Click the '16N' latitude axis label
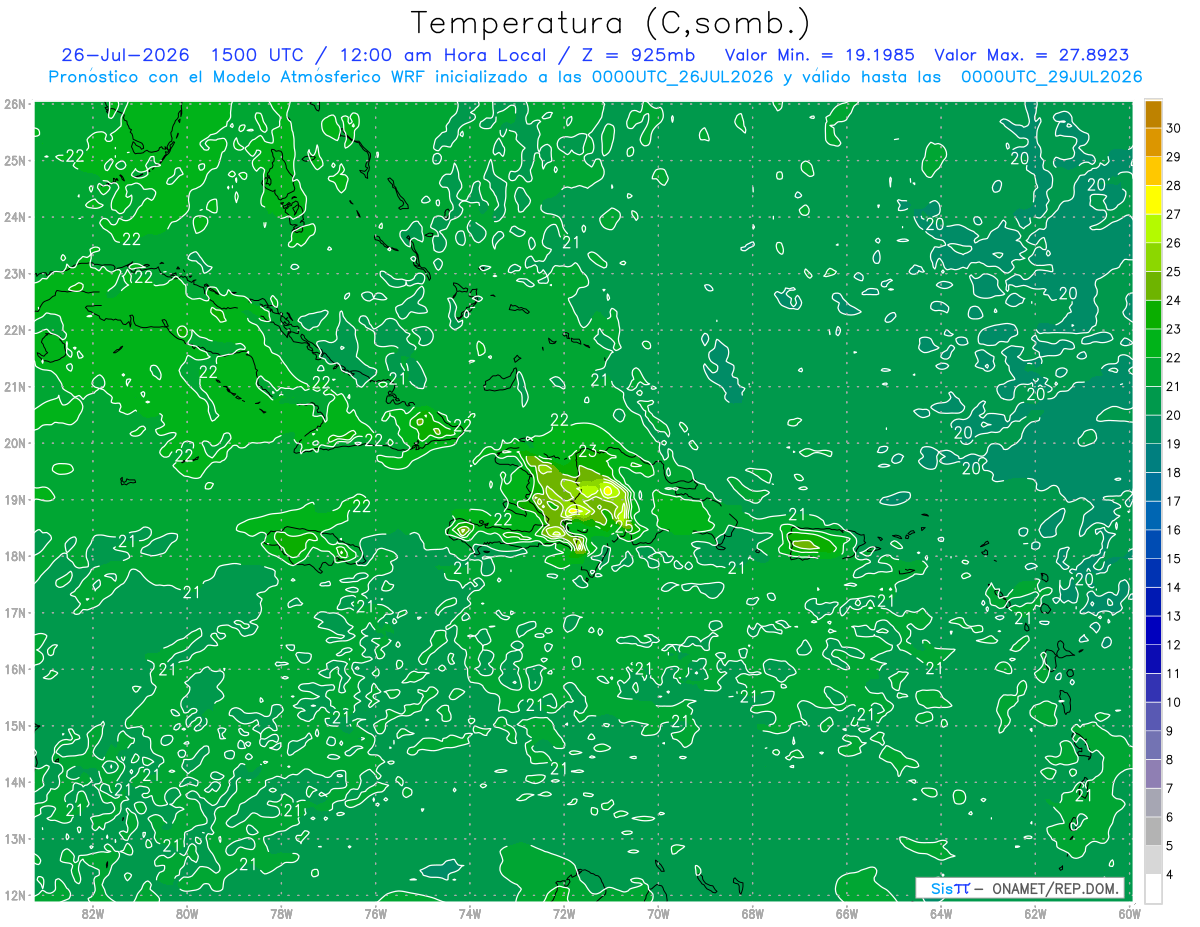 pyautogui.click(x=15, y=669)
